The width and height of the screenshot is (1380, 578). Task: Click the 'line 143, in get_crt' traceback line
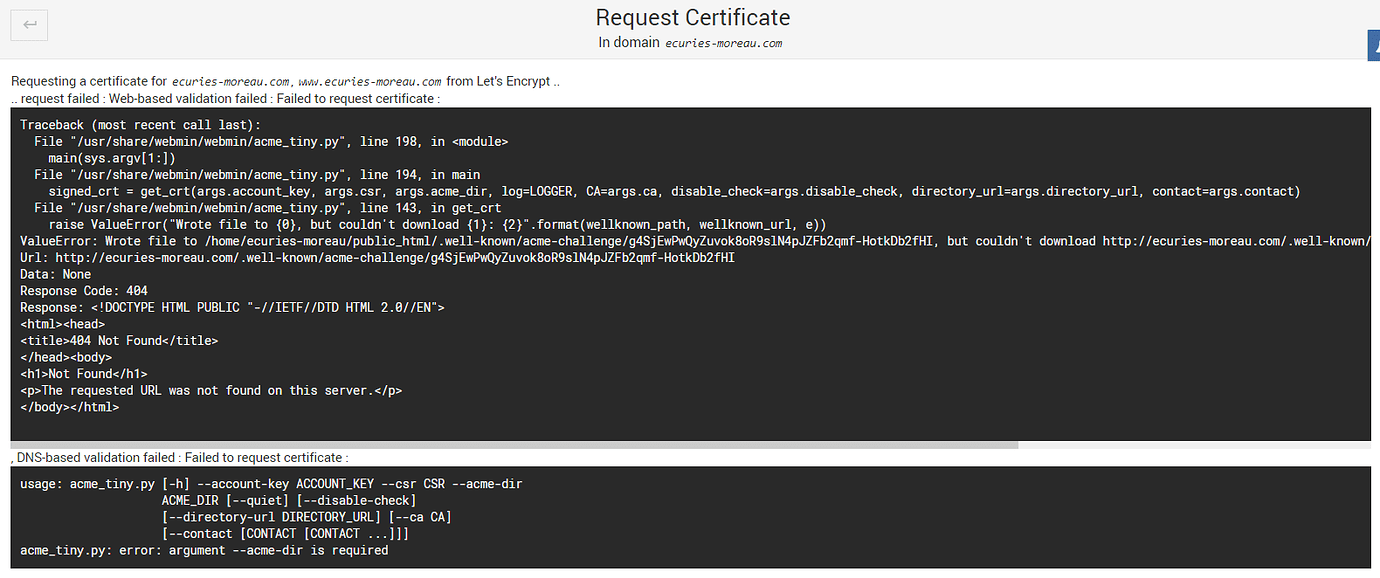(x=268, y=208)
